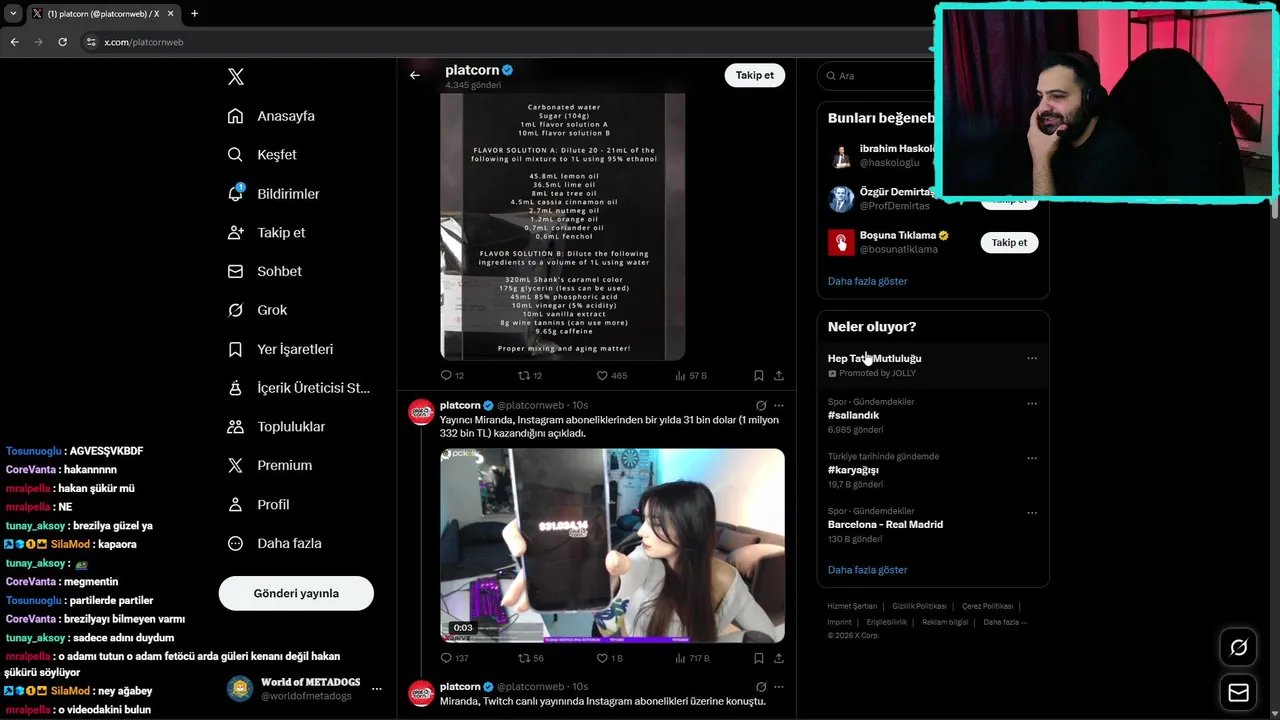Image resolution: width=1280 pixels, height=720 pixels.
Task: Repost the recipe post with 12 reposts
Action: tap(529, 376)
